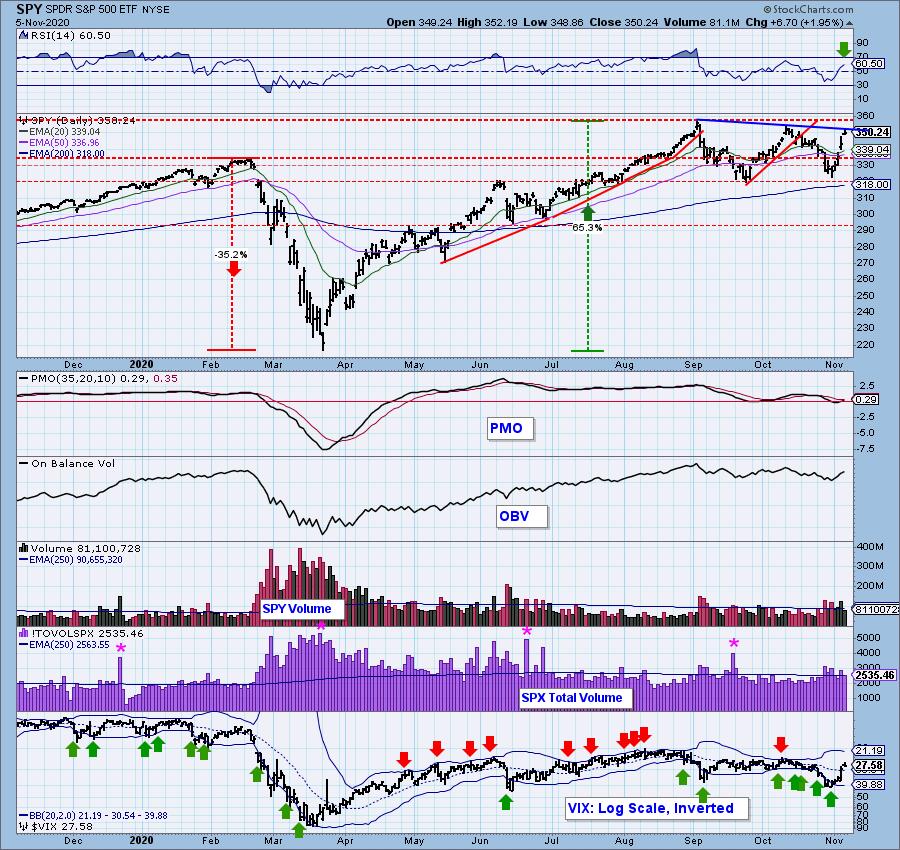
Task: Click the green down arrow in the RSI panel
Action: (x=843, y=49)
